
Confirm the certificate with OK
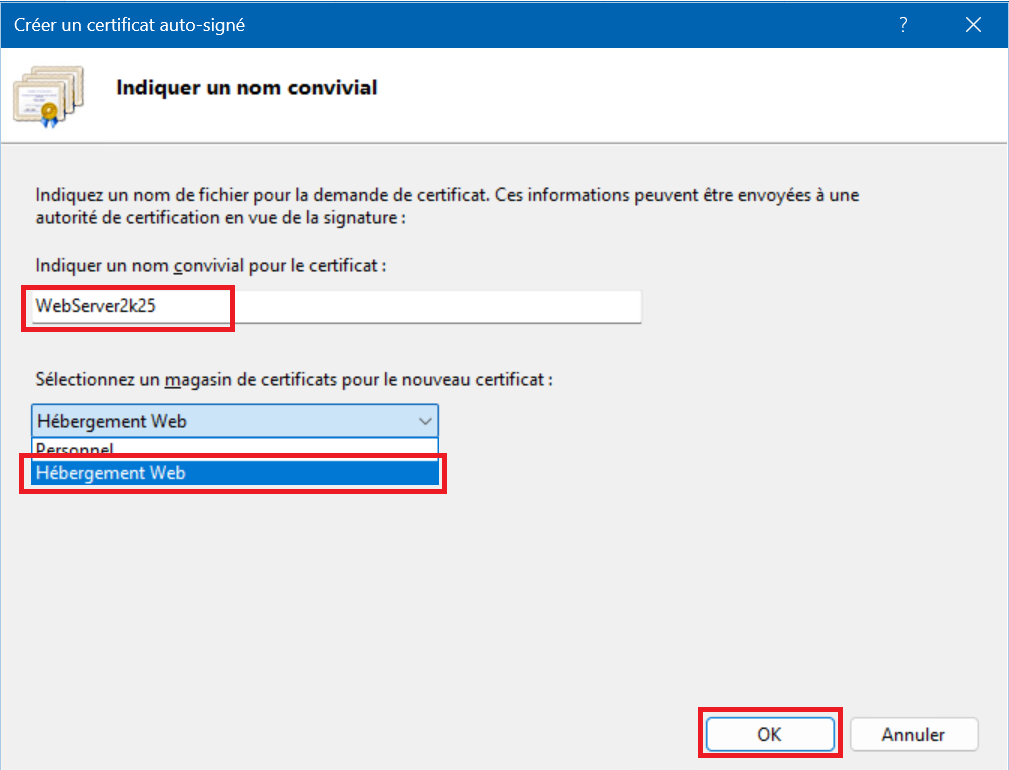[769, 734]
